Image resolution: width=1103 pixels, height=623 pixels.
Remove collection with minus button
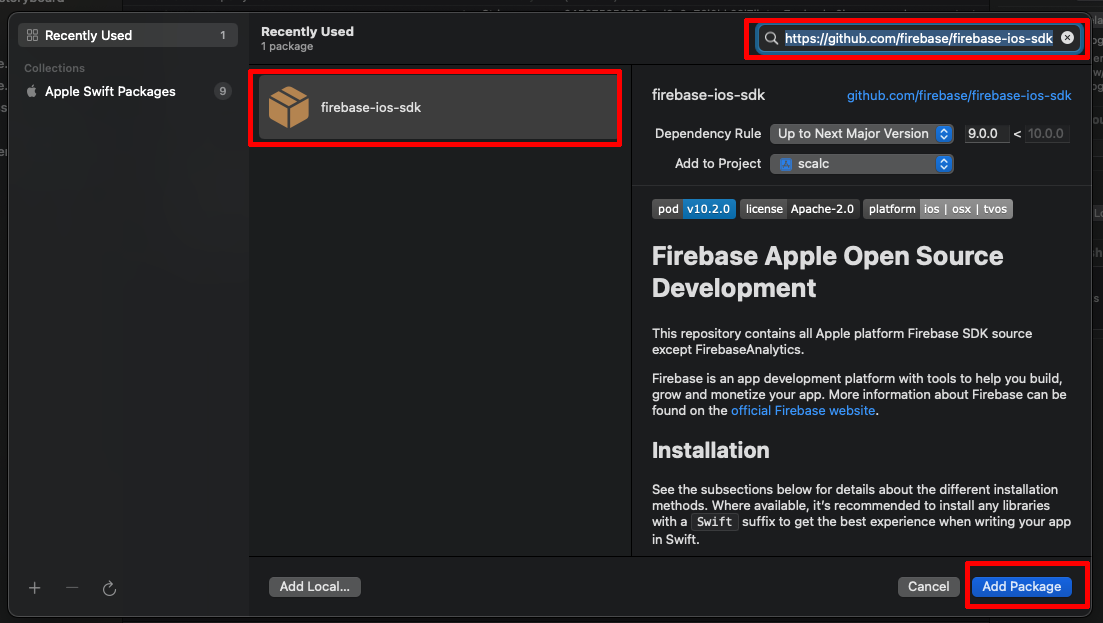(x=72, y=588)
